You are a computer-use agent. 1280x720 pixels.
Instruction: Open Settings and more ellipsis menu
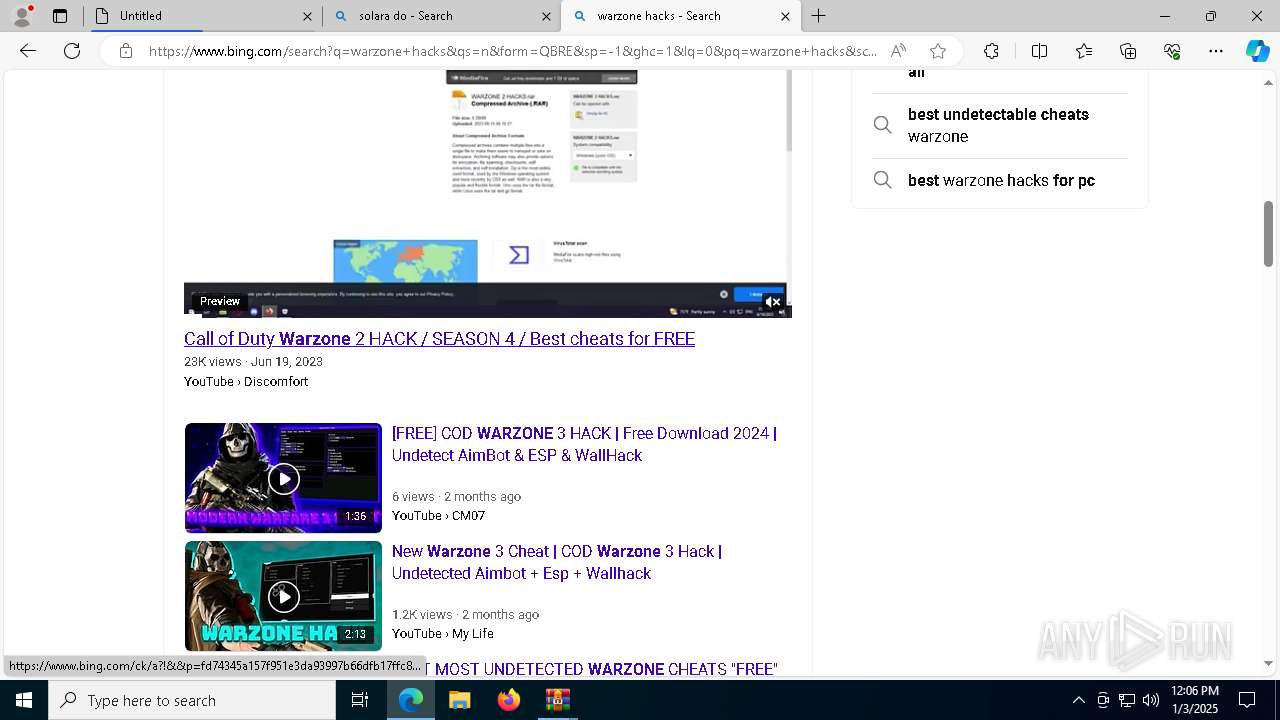pos(1216,51)
